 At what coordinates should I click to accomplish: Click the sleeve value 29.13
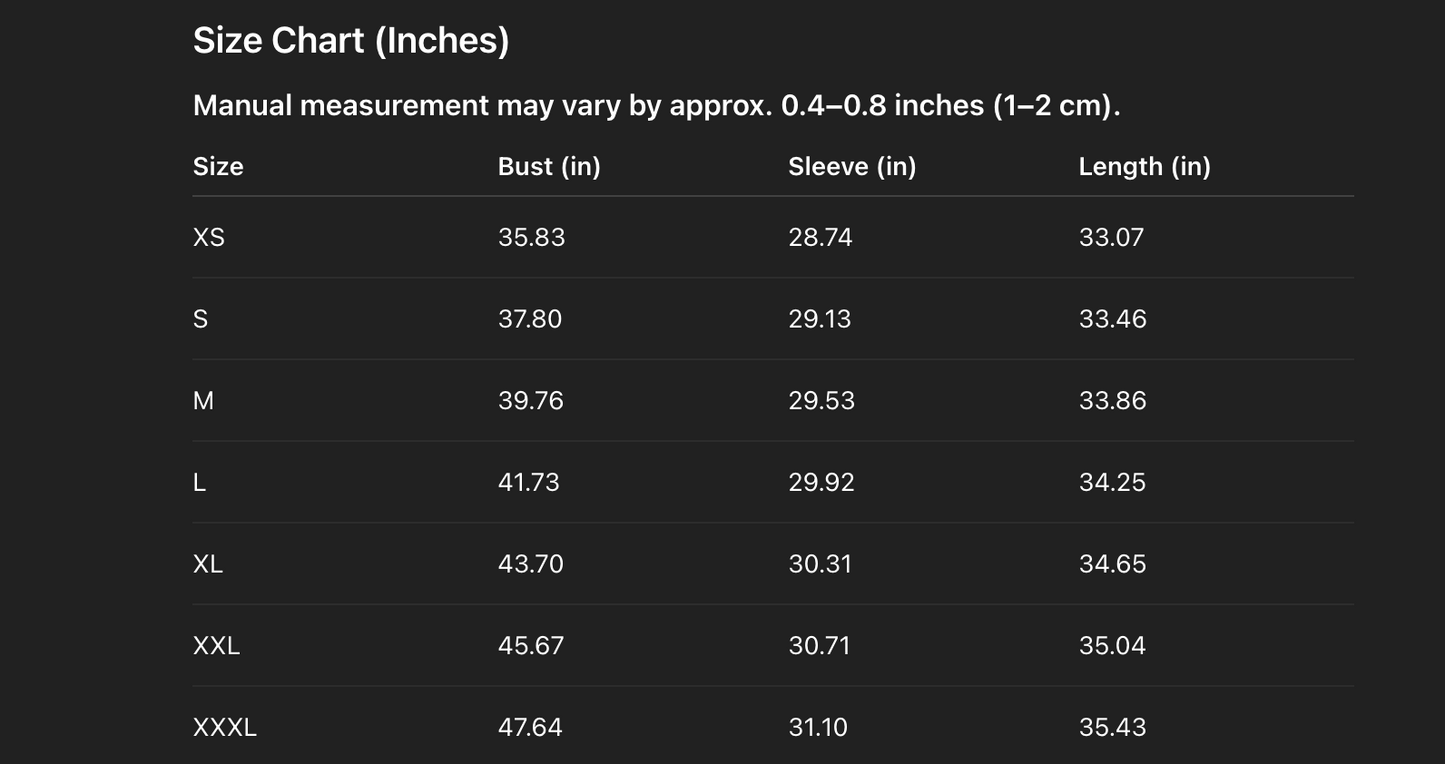(x=819, y=319)
